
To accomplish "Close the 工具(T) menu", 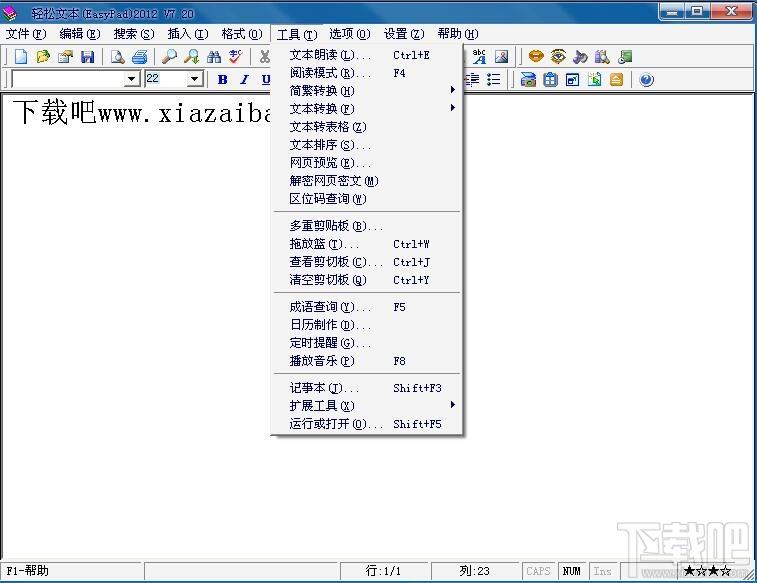I will click(x=296, y=34).
